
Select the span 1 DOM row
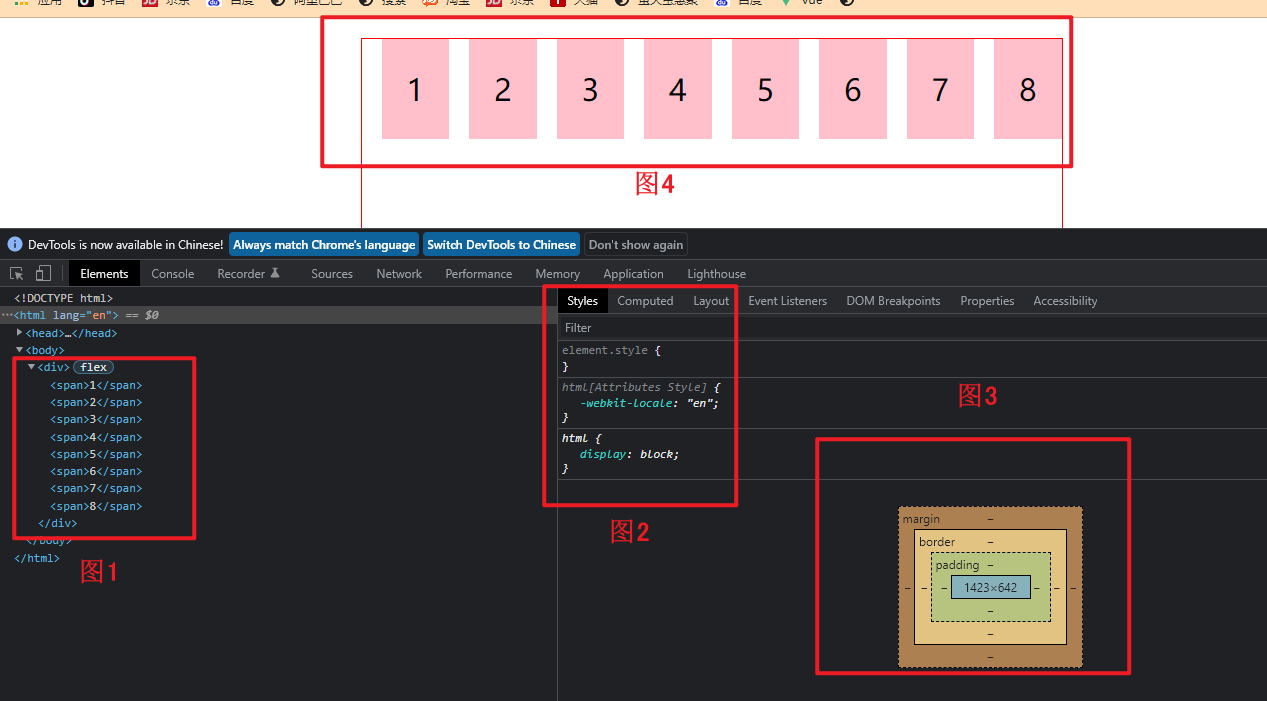(x=96, y=385)
